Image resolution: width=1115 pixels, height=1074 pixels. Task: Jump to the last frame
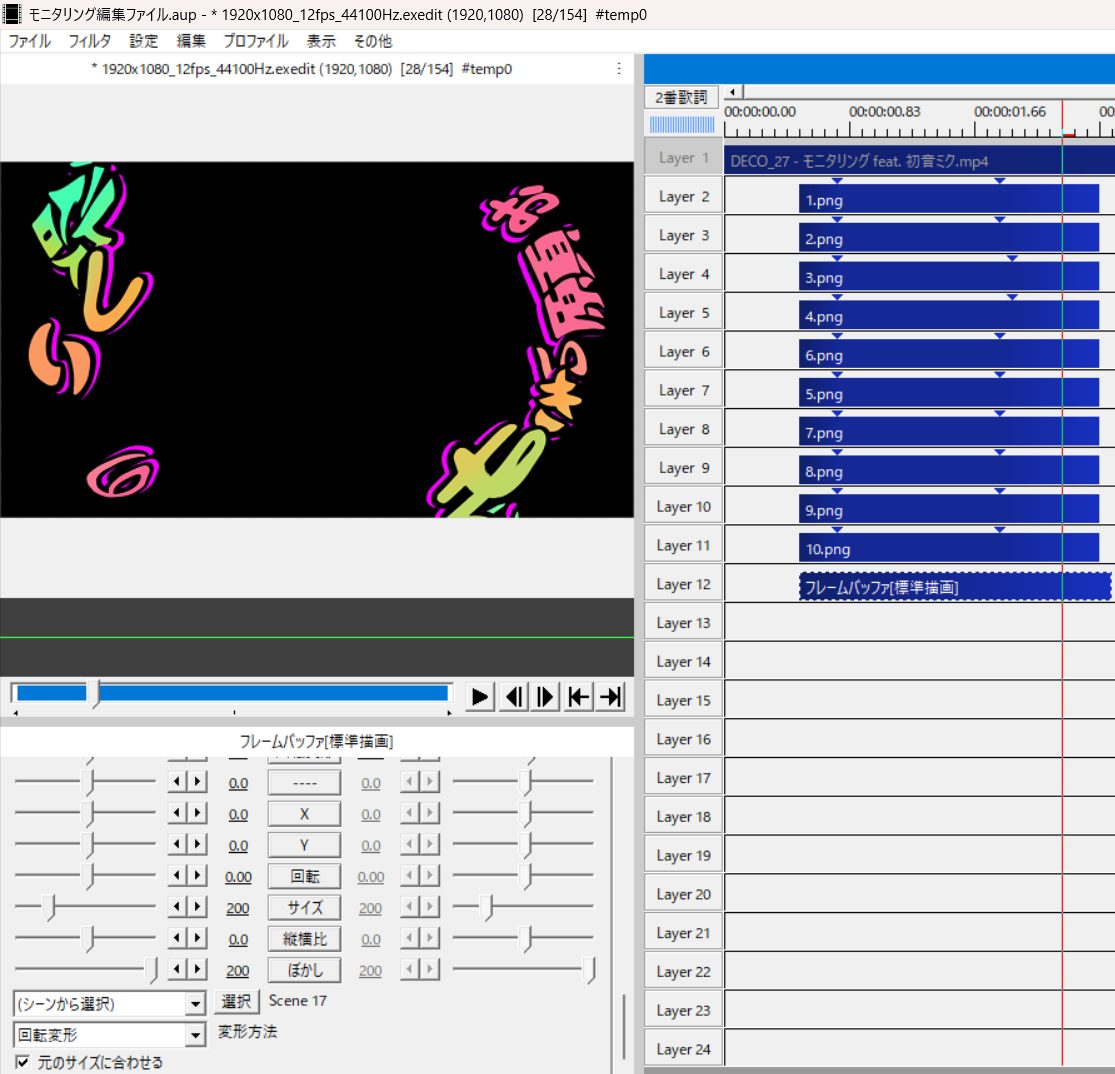coord(611,696)
